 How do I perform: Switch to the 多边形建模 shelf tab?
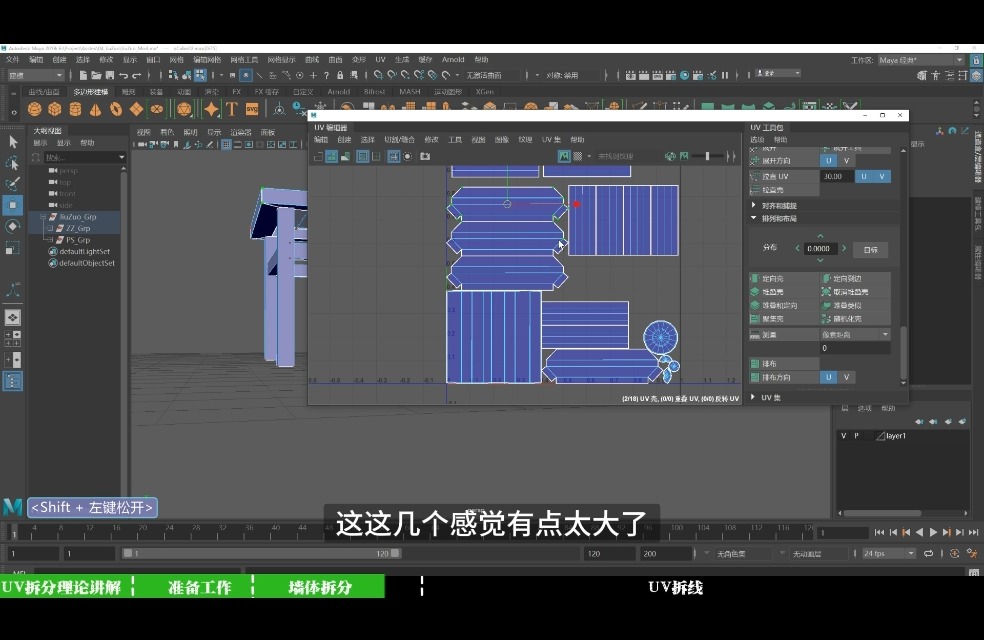88,92
